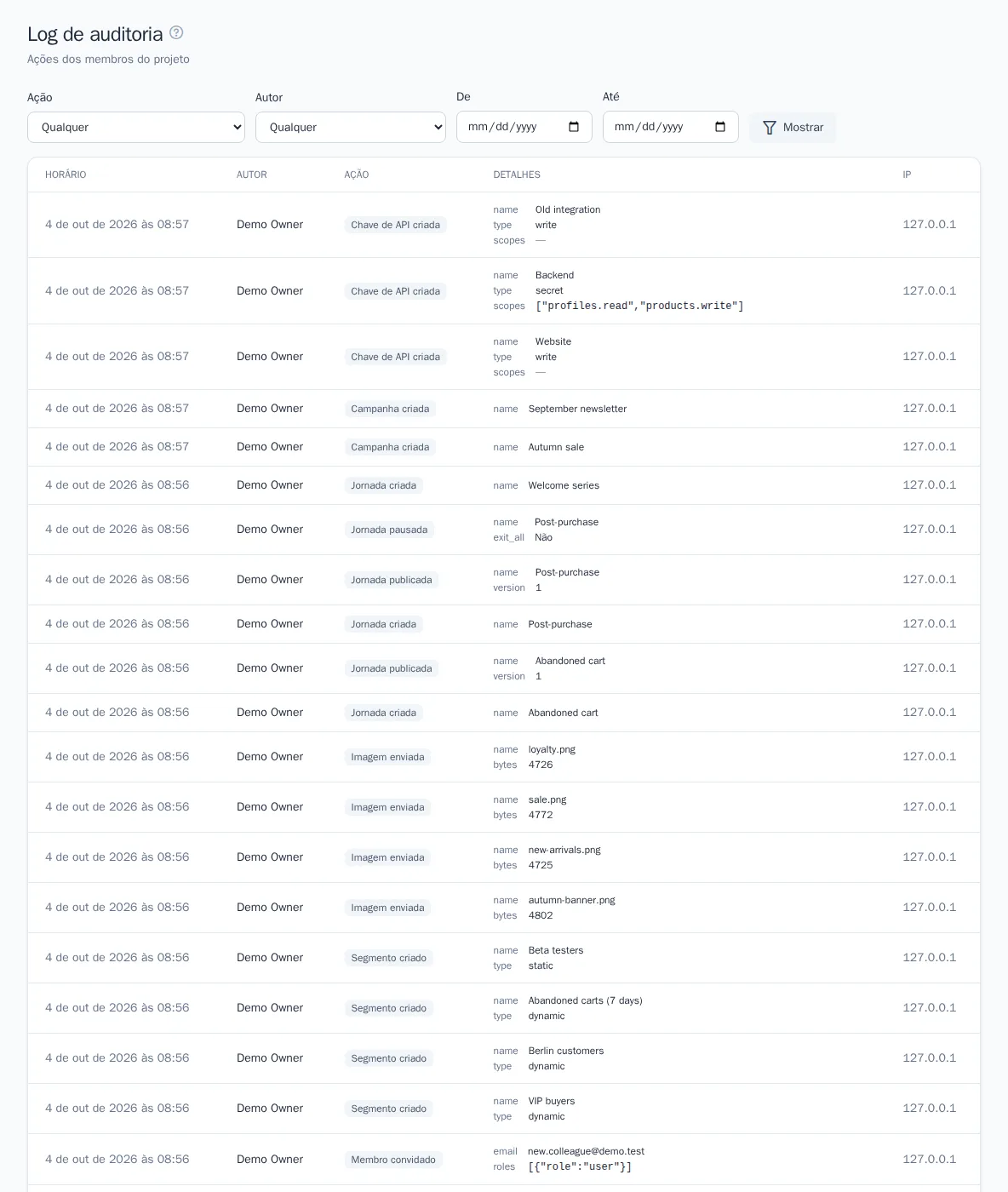Screen dimensions: 1008x1192
Task: Open calendar picker in the Até date field
Action: tap(720, 127)
